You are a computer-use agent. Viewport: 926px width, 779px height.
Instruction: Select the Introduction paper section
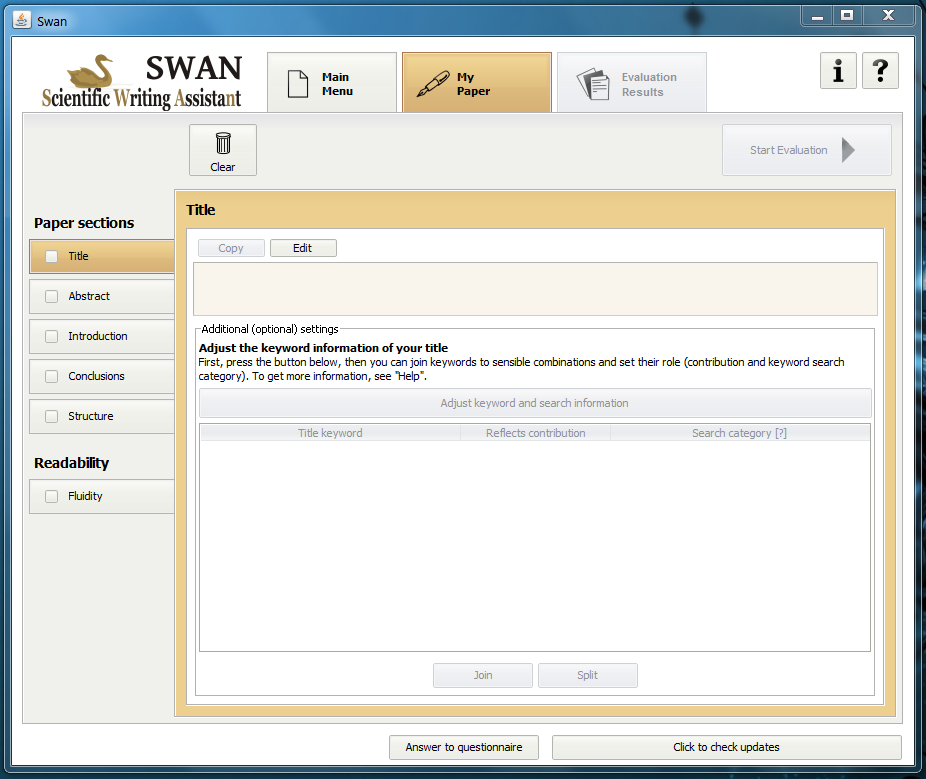click(102, 336)
